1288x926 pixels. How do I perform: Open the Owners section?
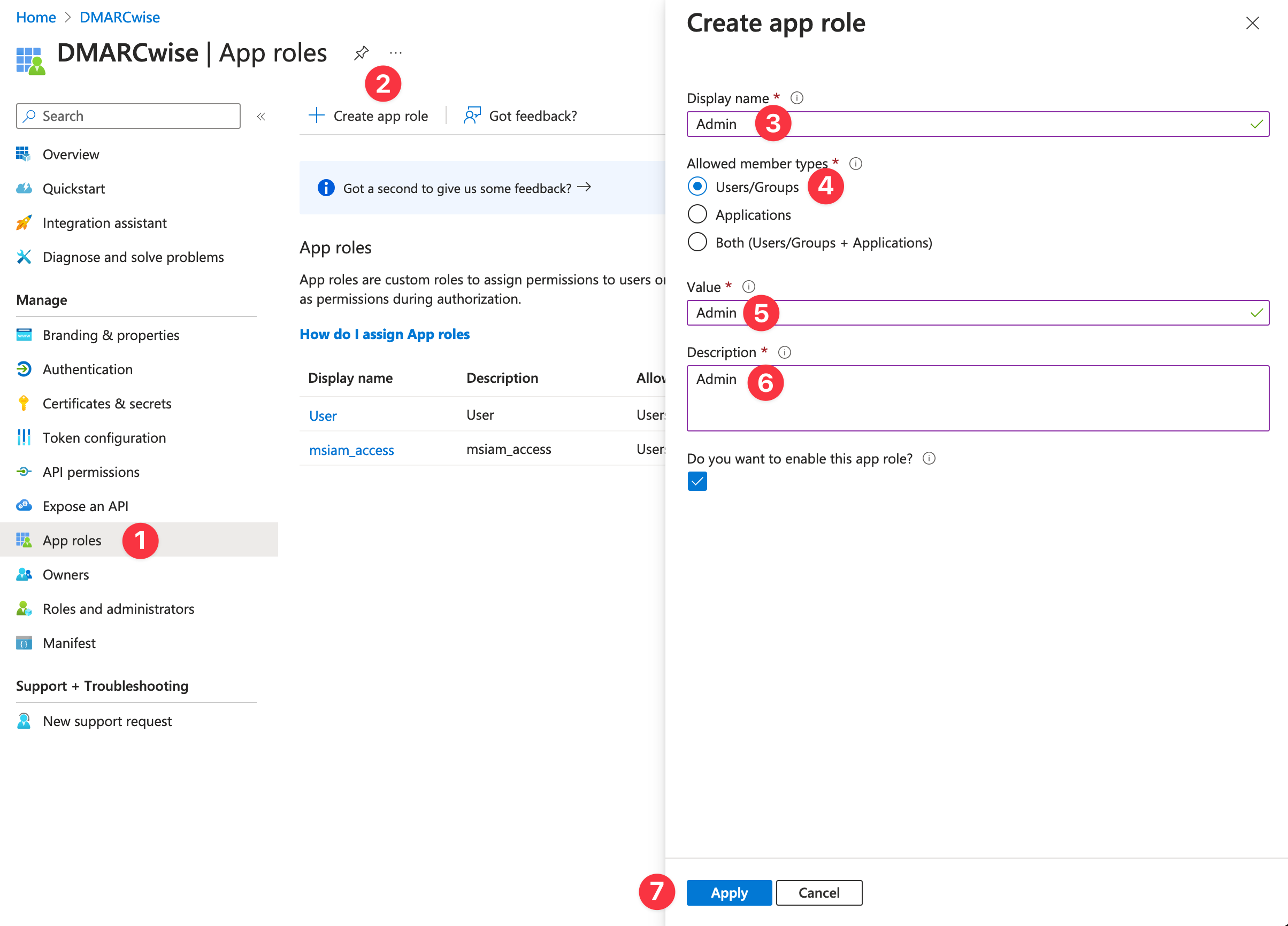pos(65,574)
